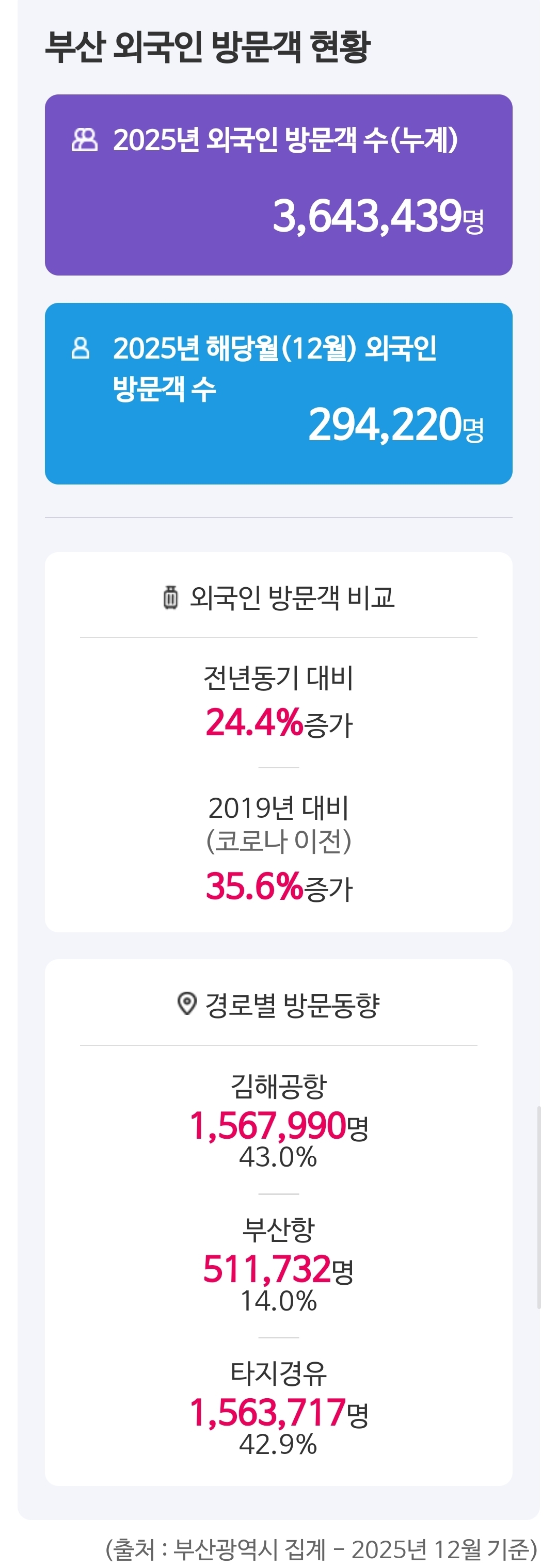This screenshot has width=557, height=1568.
Task: Click the two-person group icon
Action: click(x=85, y=140)
